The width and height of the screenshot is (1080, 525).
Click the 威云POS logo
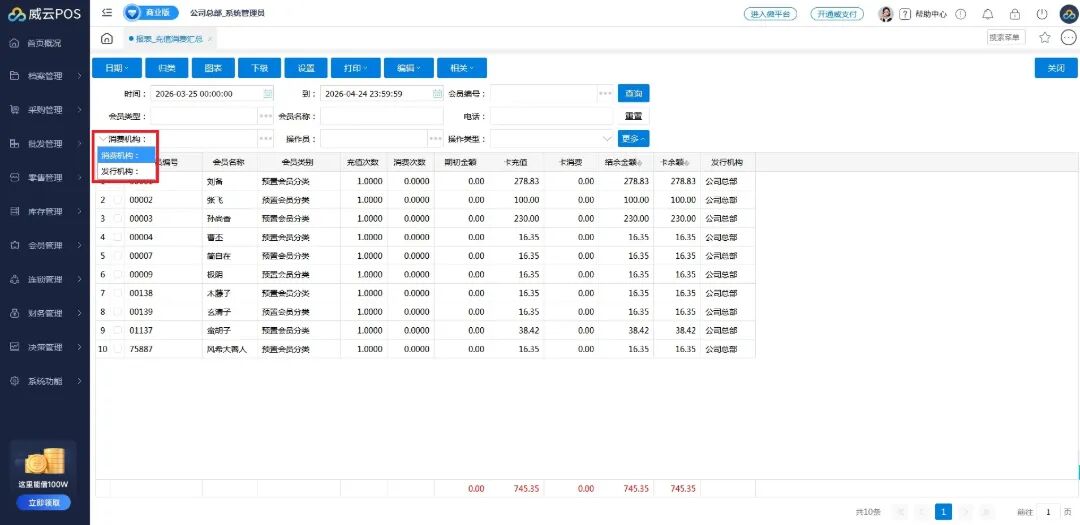[45, 14]
